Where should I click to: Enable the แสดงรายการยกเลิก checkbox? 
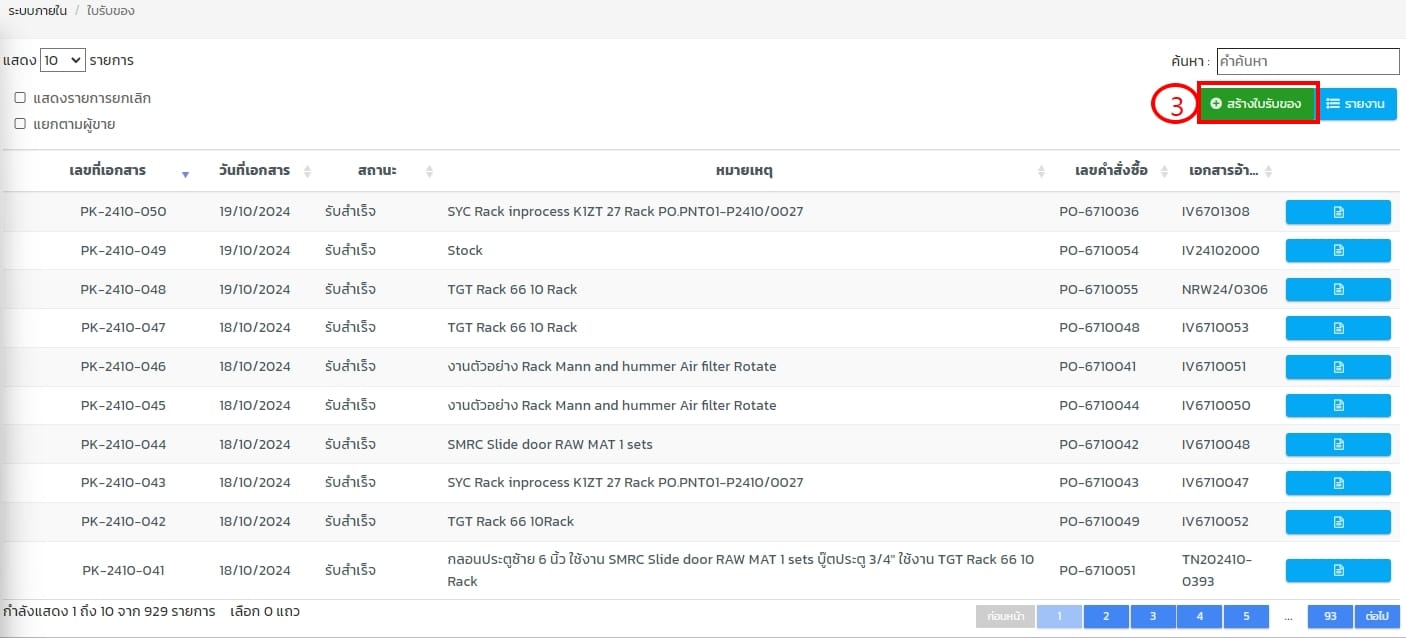point(20,98)
